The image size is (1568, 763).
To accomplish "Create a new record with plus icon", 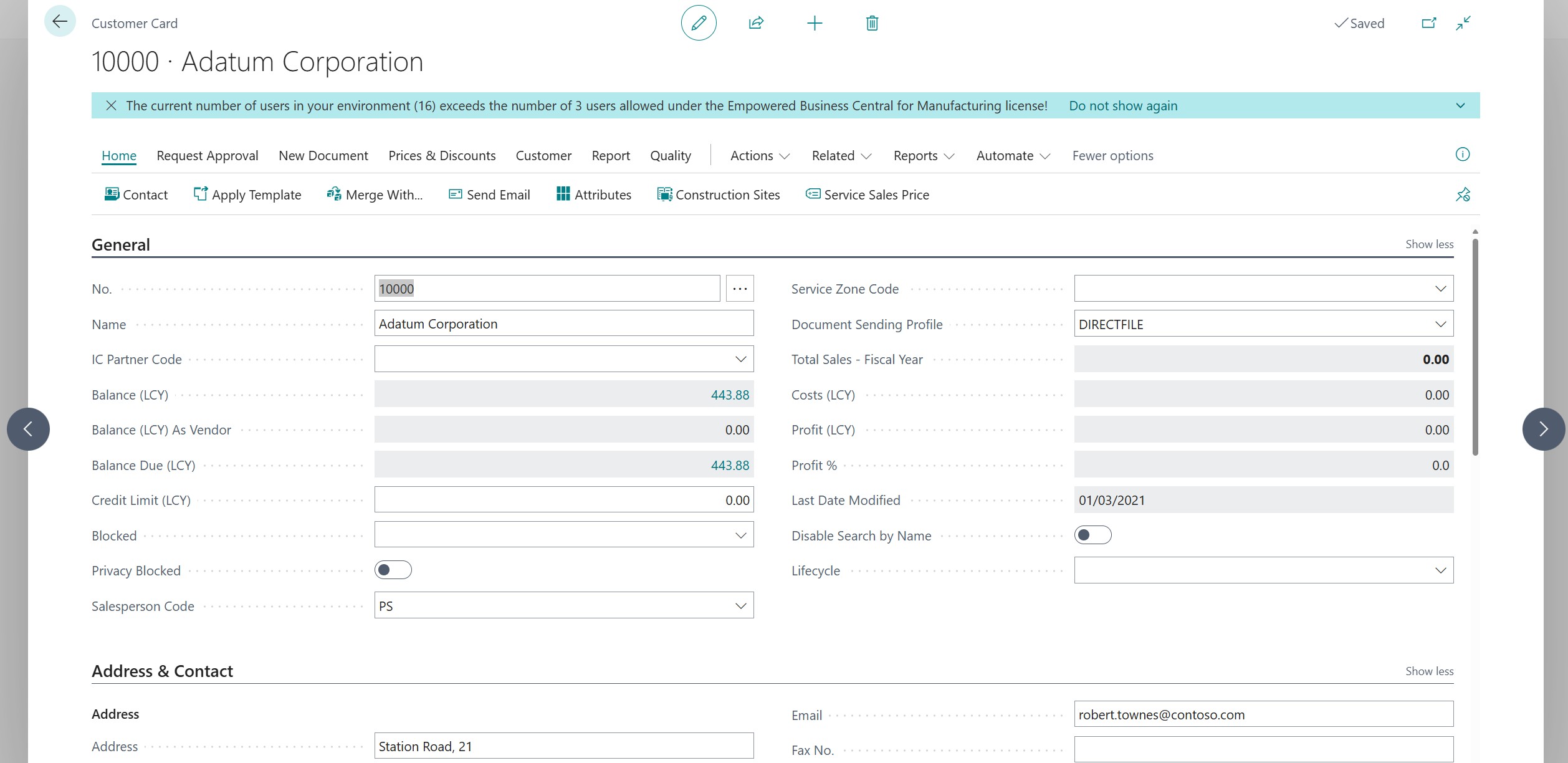I will (815, 23).
